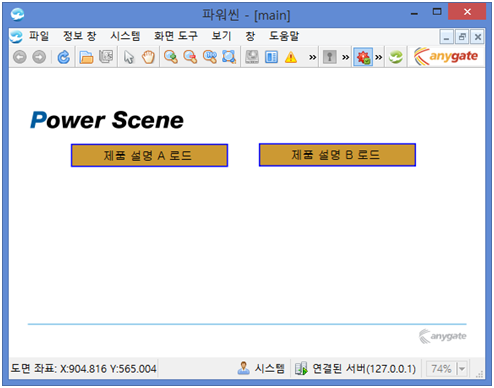Open the 화면 도구 menu
Image resolution: width=494 pixels, height=388 pixels.
coord(176,36)
